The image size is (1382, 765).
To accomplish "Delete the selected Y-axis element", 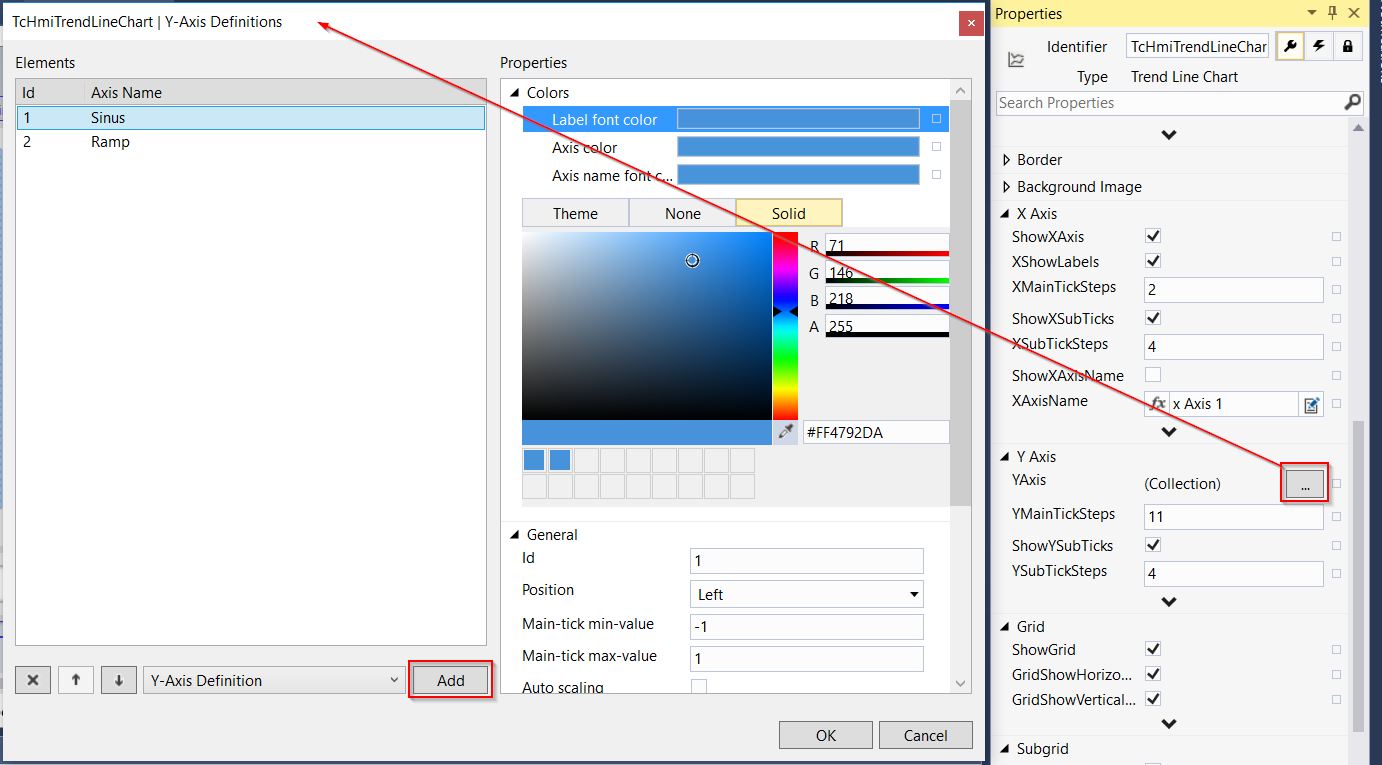I will tap(33, 680).
